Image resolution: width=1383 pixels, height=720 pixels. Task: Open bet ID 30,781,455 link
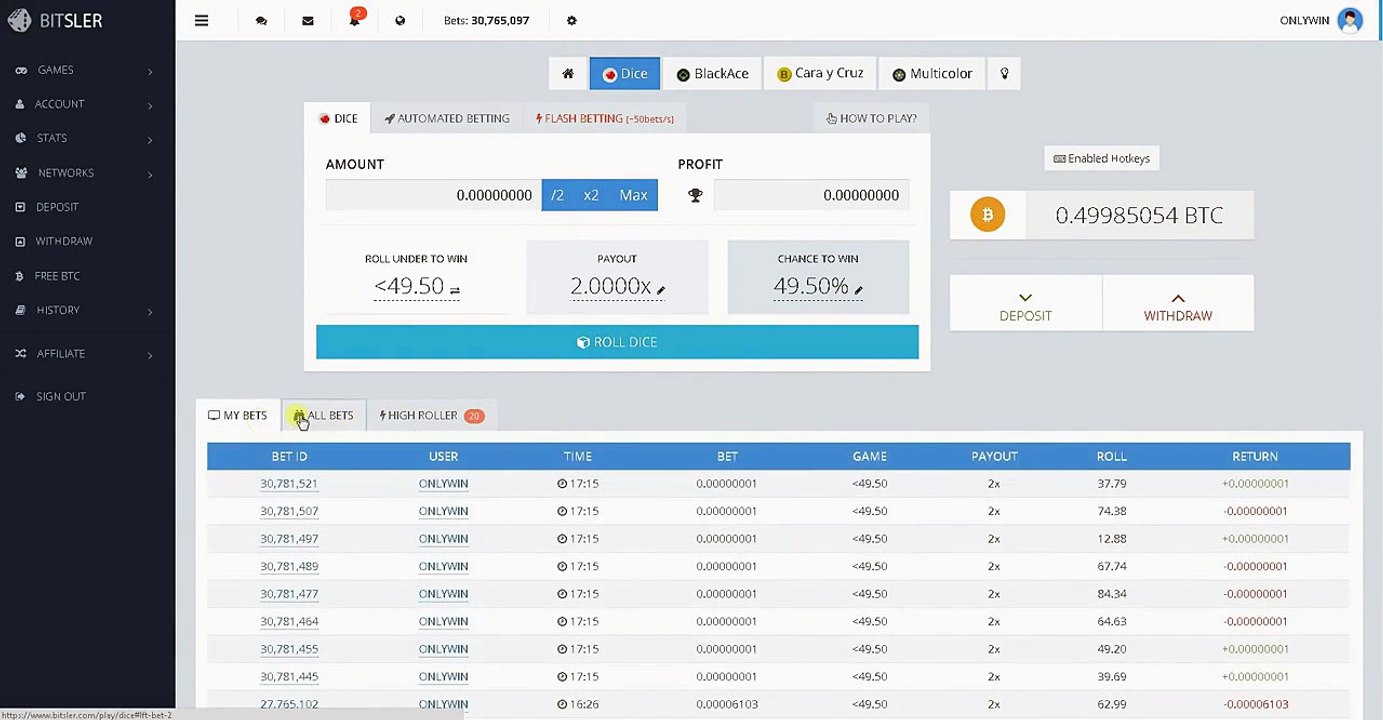click(289, 649)
